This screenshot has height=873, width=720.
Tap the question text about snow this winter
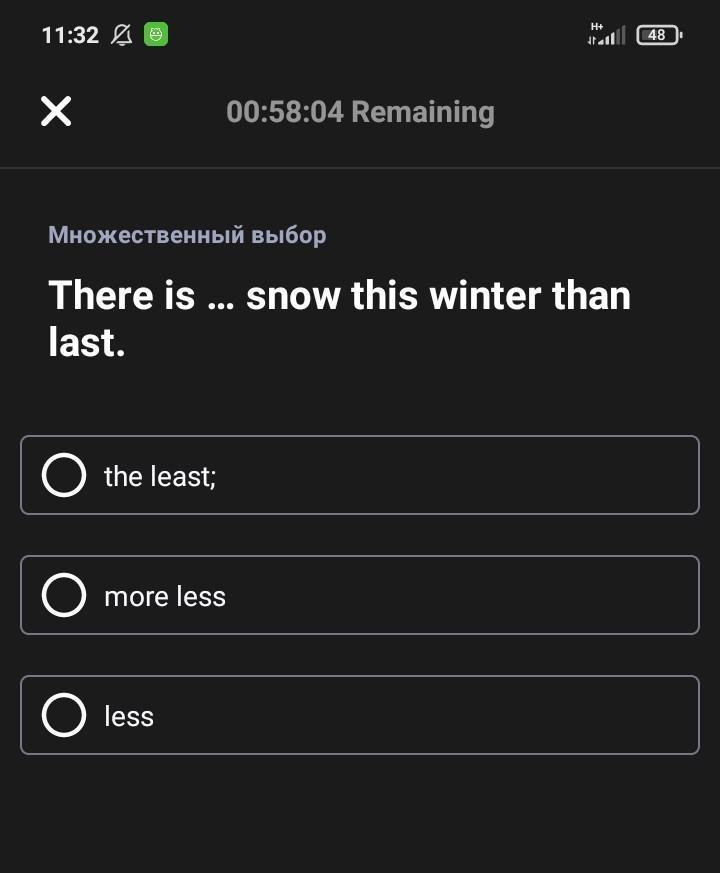(340, 318)
